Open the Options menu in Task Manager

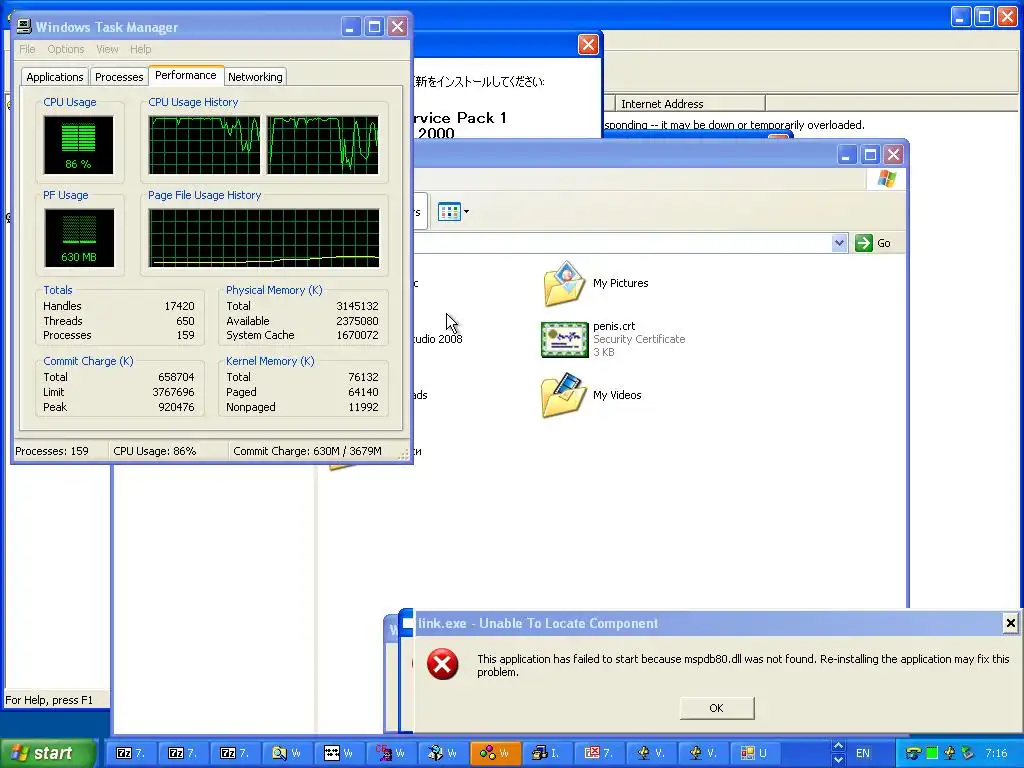(65, 49)
